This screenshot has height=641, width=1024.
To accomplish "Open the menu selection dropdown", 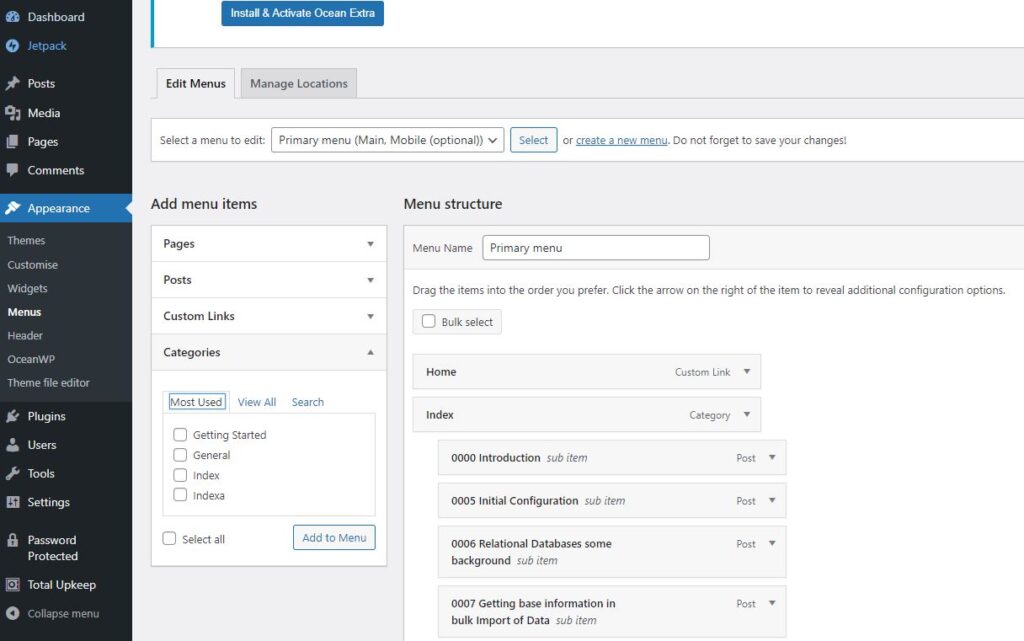I will [x=387, y=140].
